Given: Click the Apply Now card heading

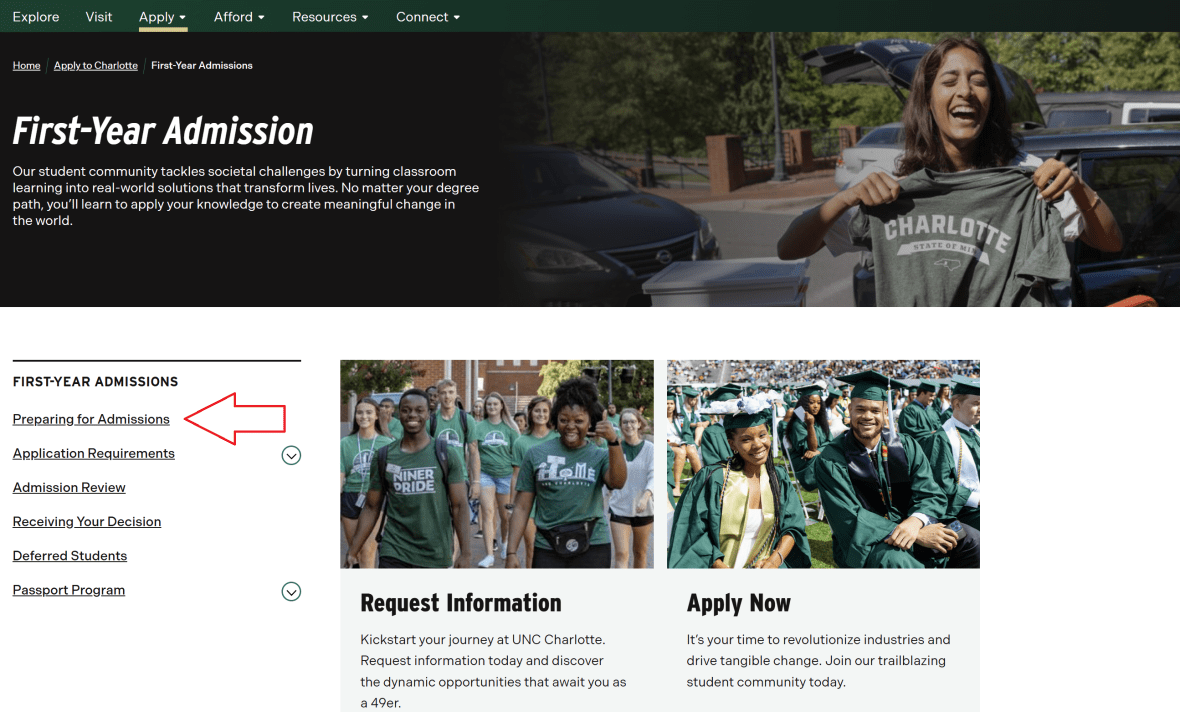Looking at the screenshot, I should pyautogui.click(x=739, y=603).
